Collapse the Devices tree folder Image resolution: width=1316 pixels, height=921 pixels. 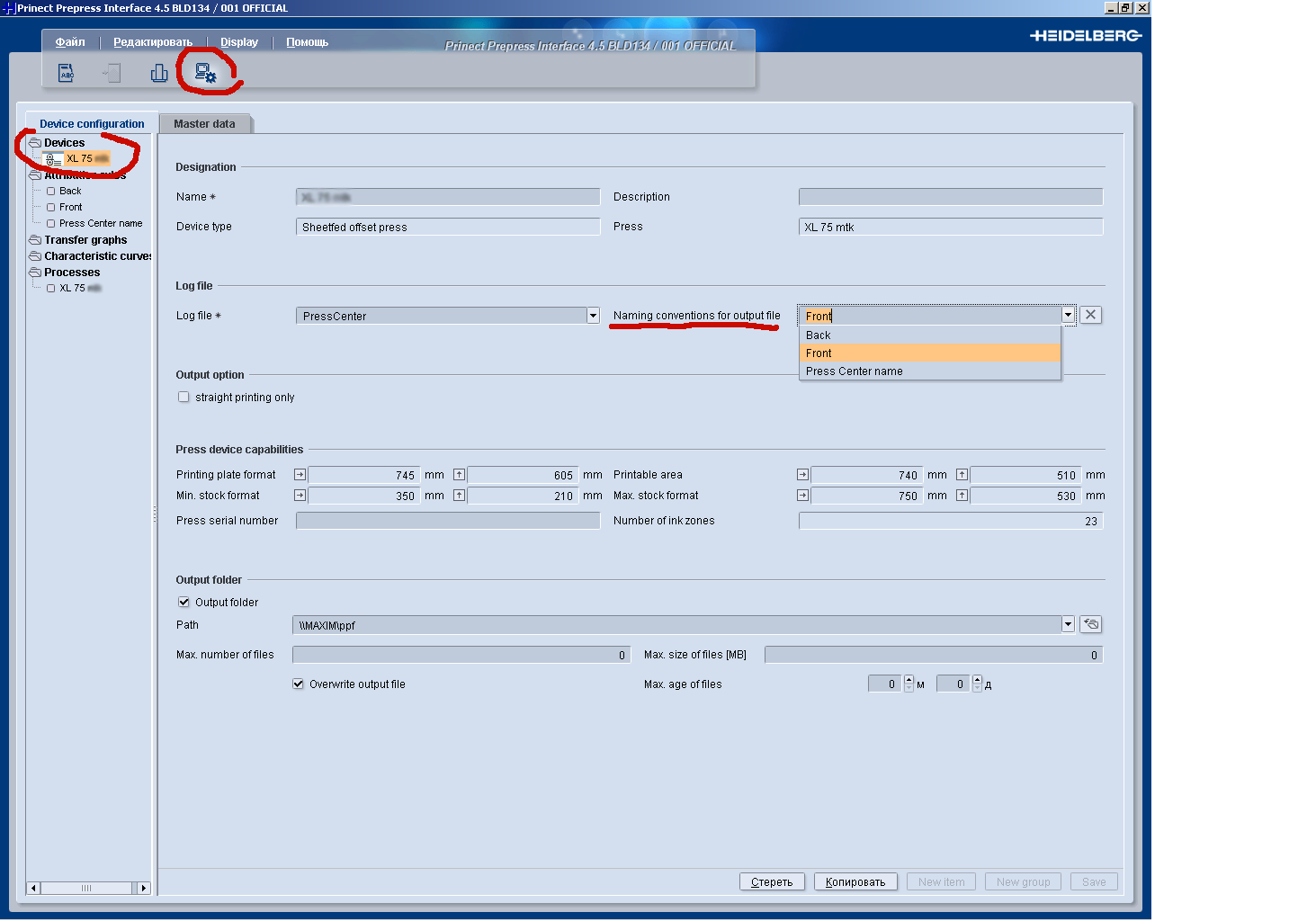point(35,143)
